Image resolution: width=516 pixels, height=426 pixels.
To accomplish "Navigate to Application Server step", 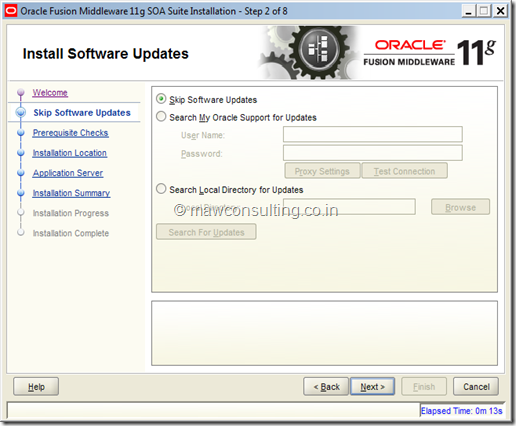I will pyautogui.click(x=68, y=173).
